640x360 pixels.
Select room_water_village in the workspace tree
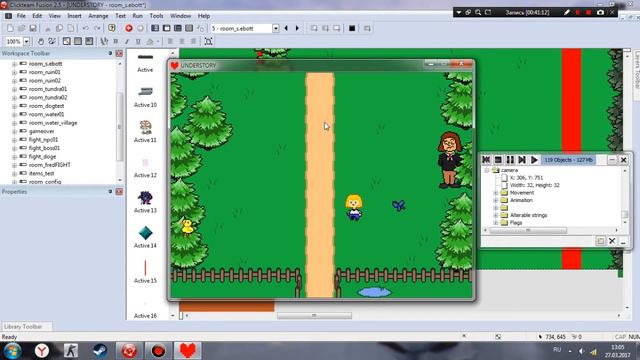(53, 123)
